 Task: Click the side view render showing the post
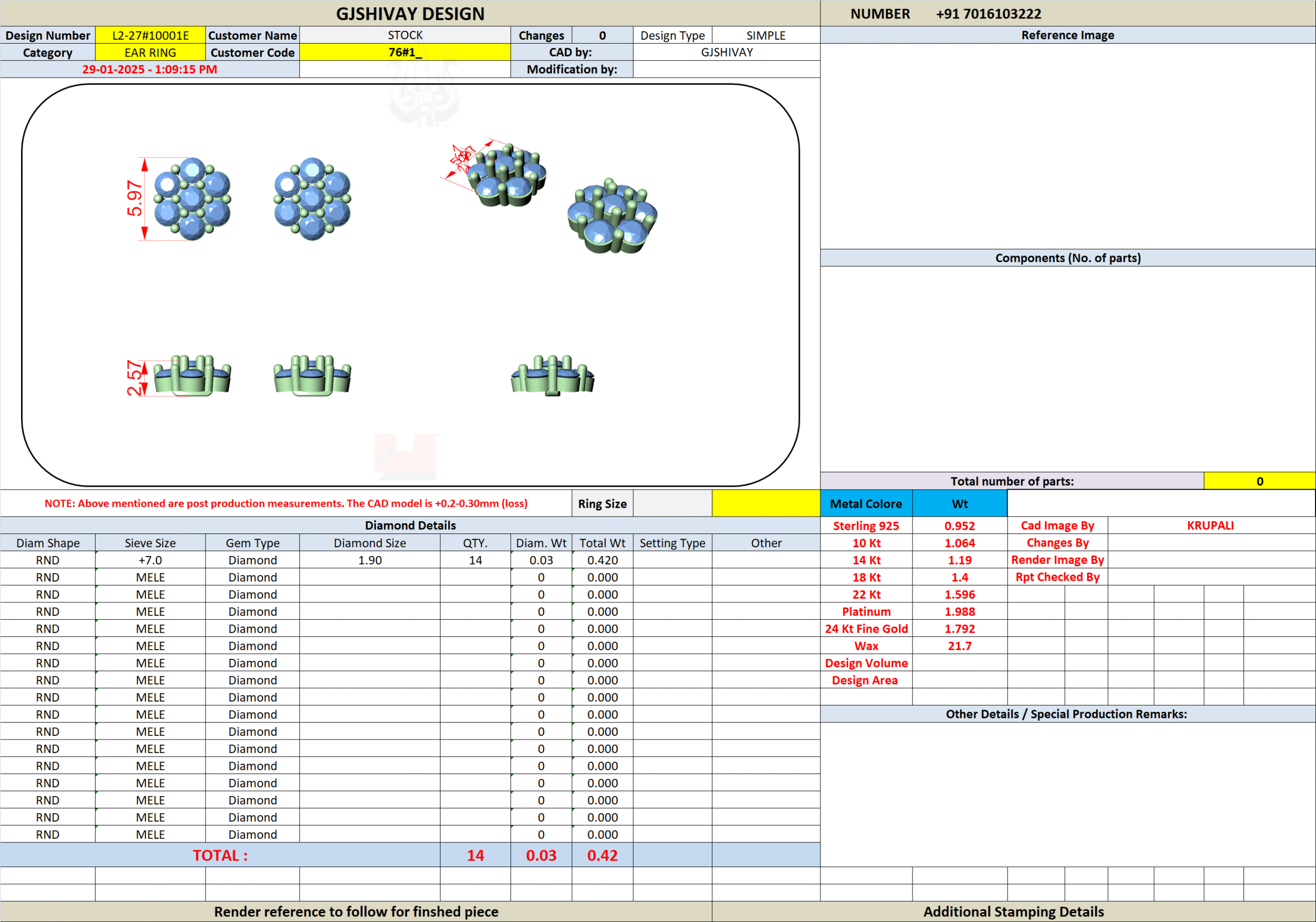[x=553, y=376]
